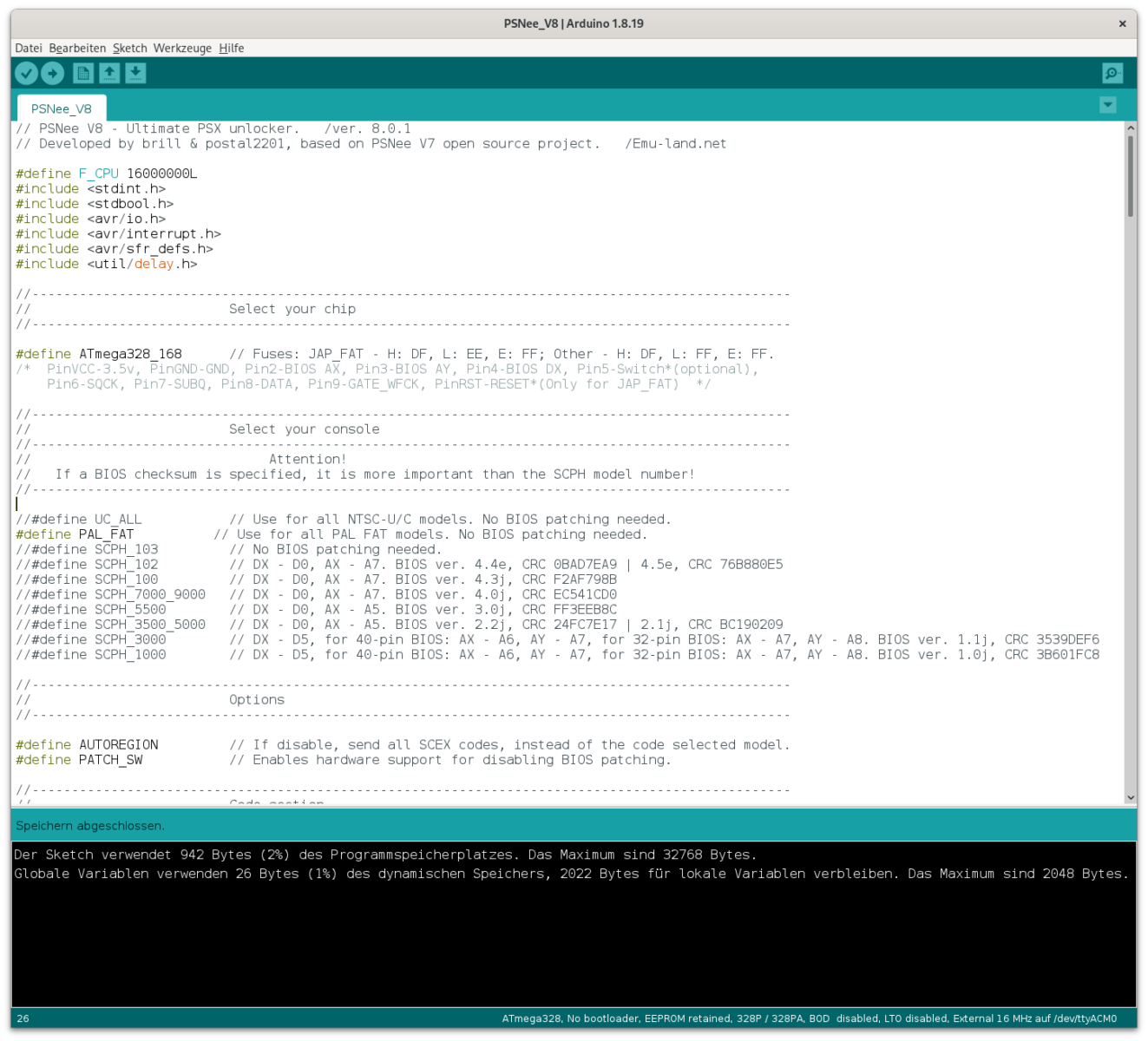Create a new sketch with the New icon

tap(83, 74)
